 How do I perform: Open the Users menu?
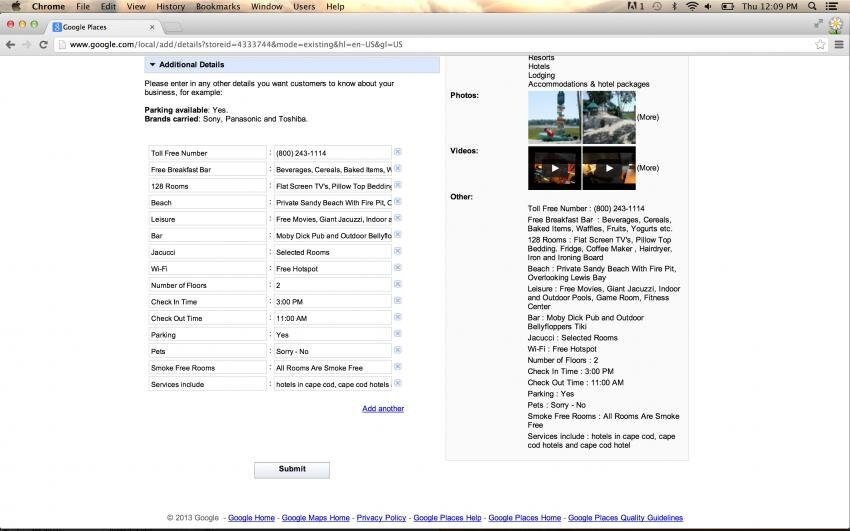point(304,7)
